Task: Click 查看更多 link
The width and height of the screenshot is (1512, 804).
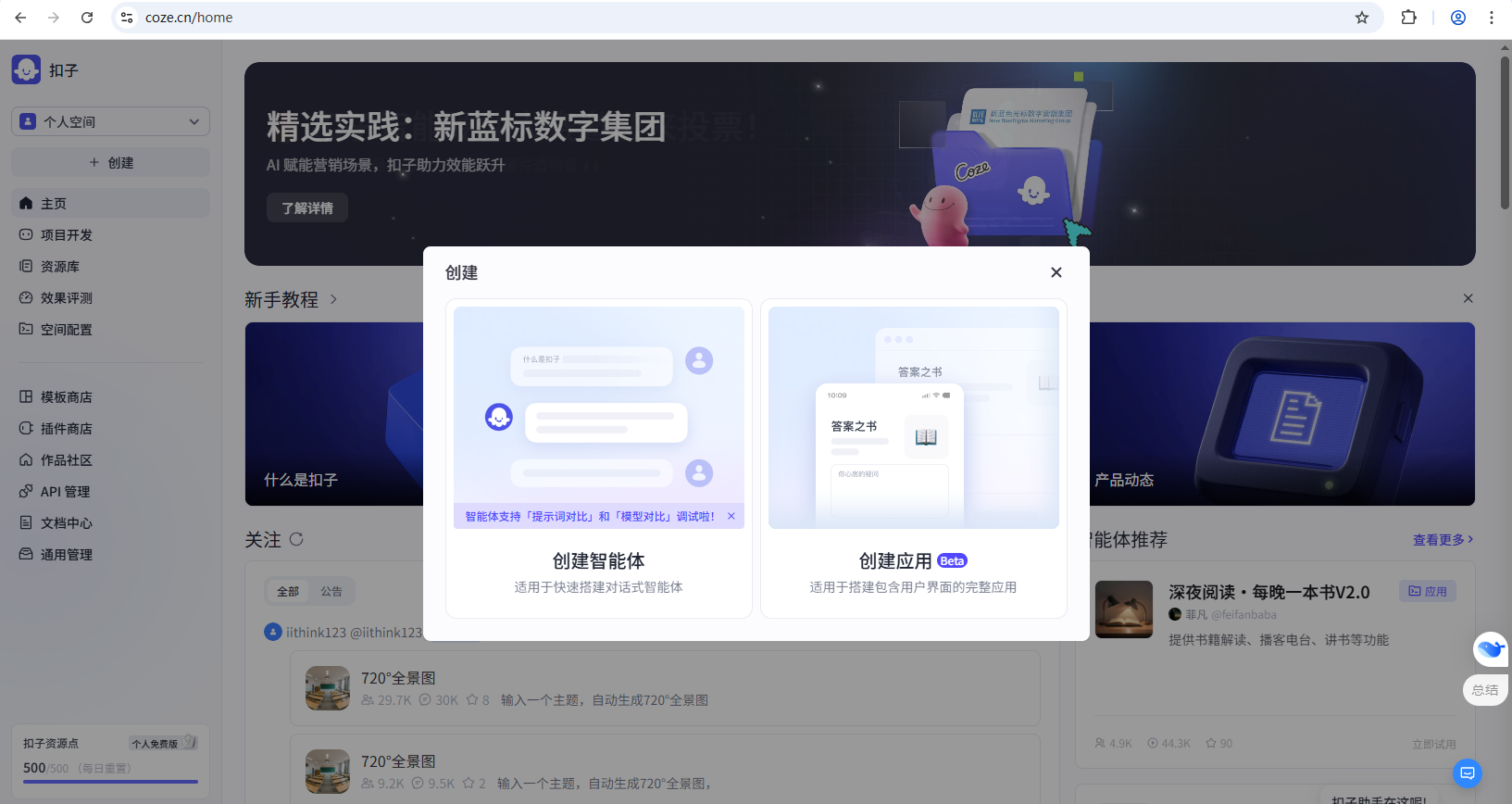Action: click(1443, 539)
